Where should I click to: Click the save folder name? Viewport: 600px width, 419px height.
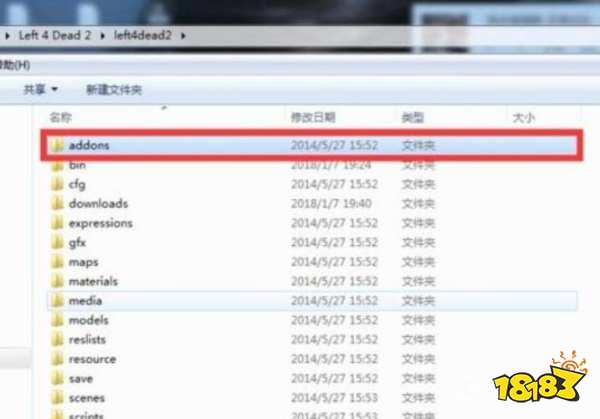coord(81,379)
